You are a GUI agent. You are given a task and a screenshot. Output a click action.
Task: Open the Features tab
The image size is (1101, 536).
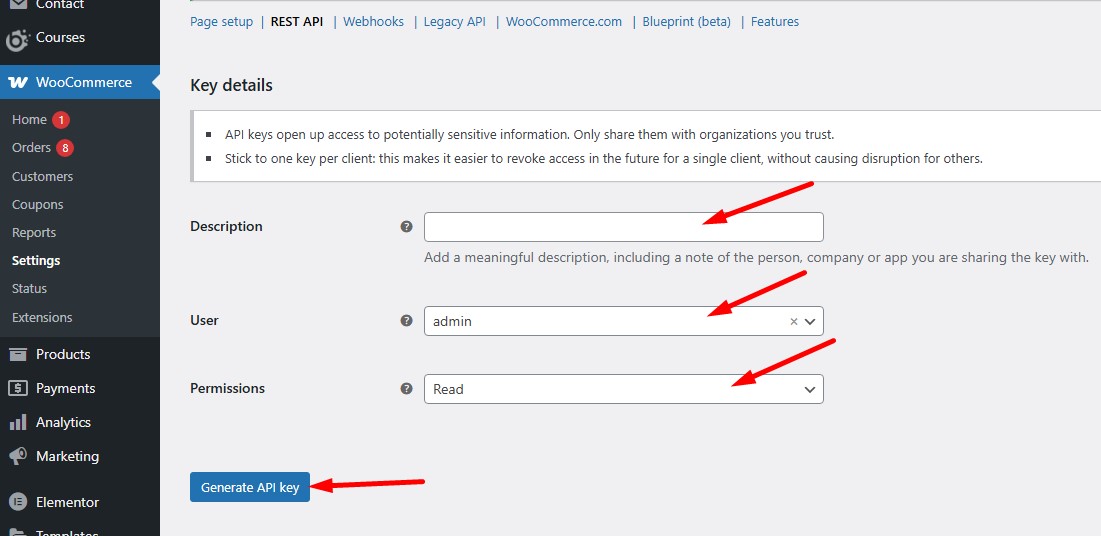pyautogui.click(x=774, y=22)
